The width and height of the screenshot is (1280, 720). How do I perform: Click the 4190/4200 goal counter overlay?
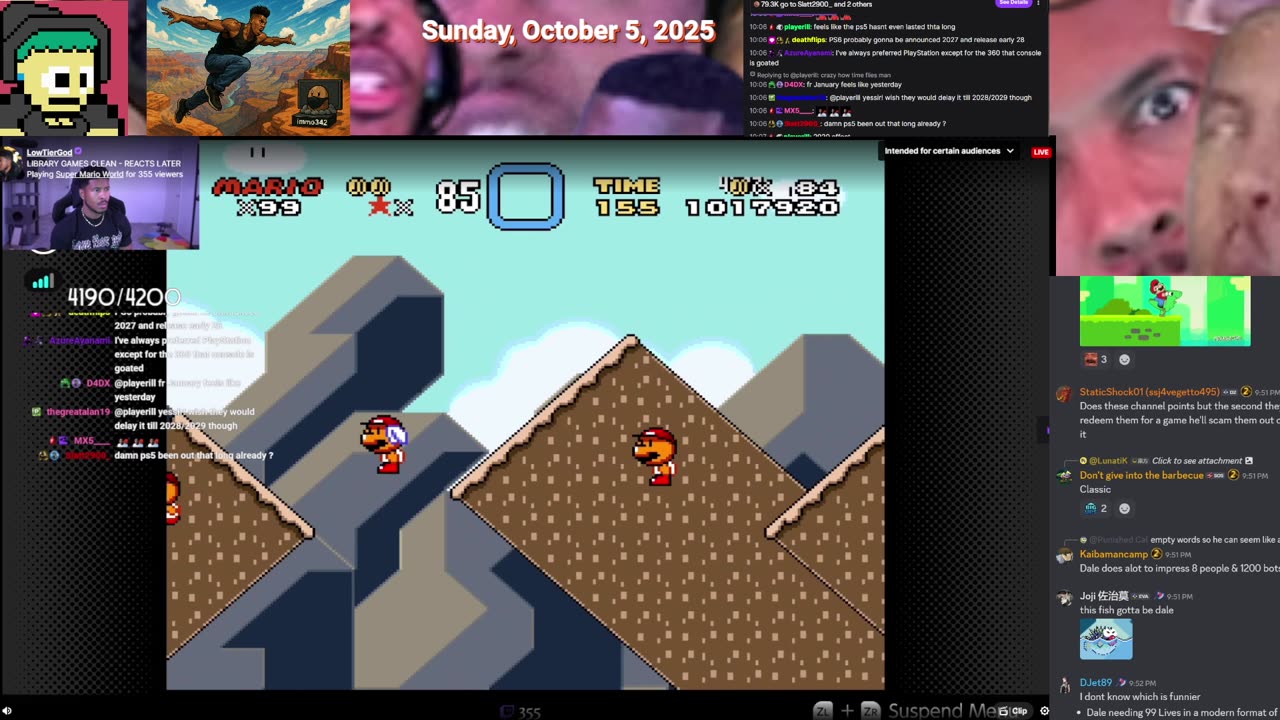coord(123,297)
